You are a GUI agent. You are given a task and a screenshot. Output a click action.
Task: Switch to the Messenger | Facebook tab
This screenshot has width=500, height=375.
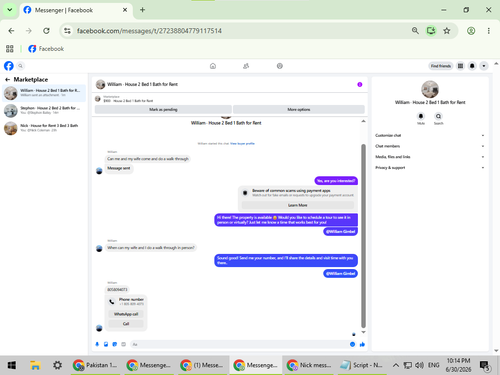coord(76,10)
